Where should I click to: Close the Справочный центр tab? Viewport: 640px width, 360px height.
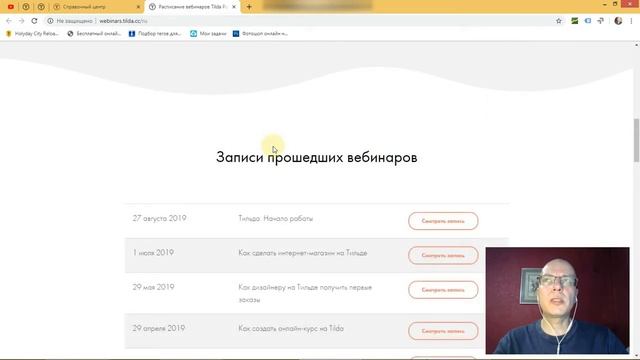click(x=138, y=7)
